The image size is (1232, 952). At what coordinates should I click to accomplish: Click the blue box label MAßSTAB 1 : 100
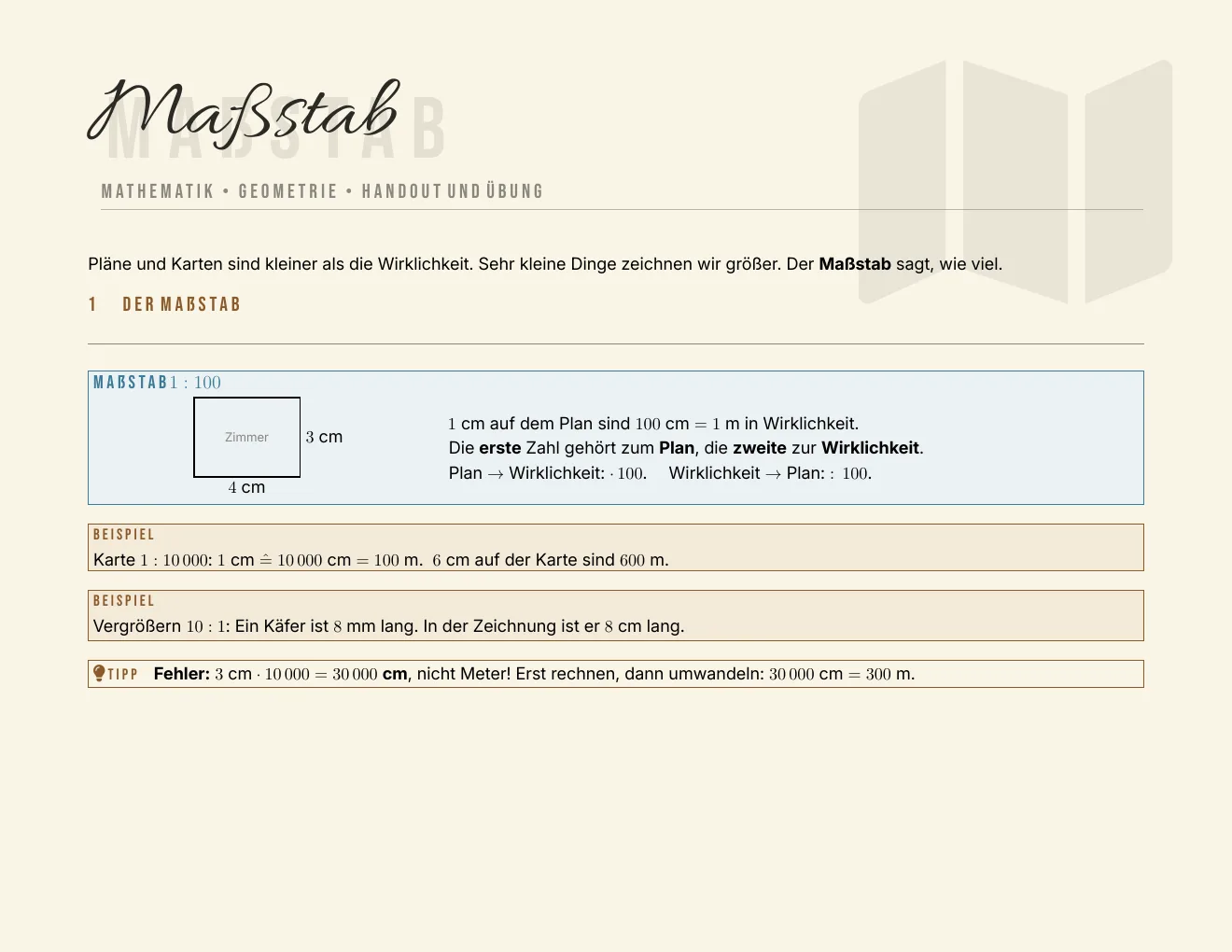click(157, 383)
